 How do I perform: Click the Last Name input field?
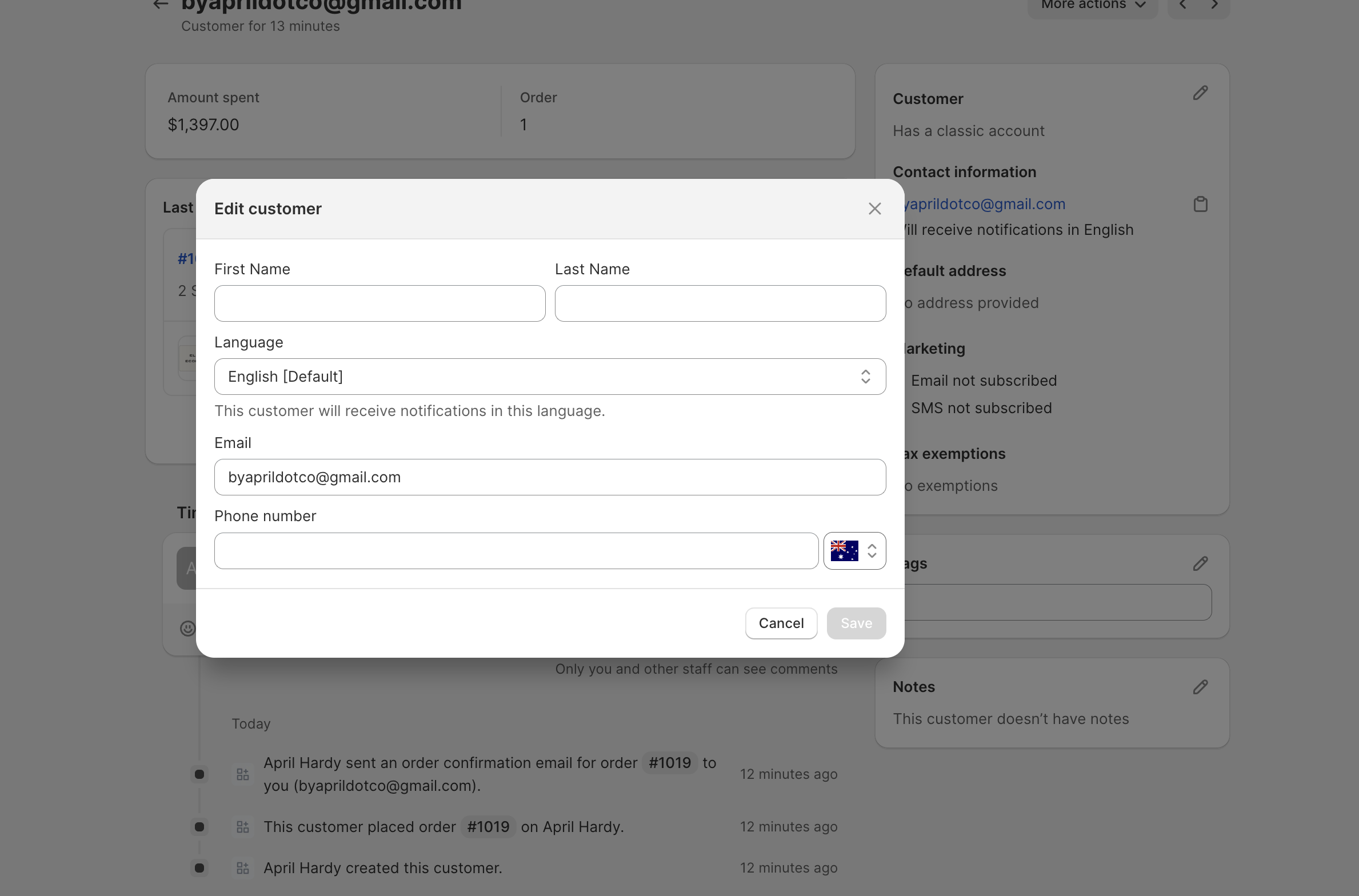720,303
